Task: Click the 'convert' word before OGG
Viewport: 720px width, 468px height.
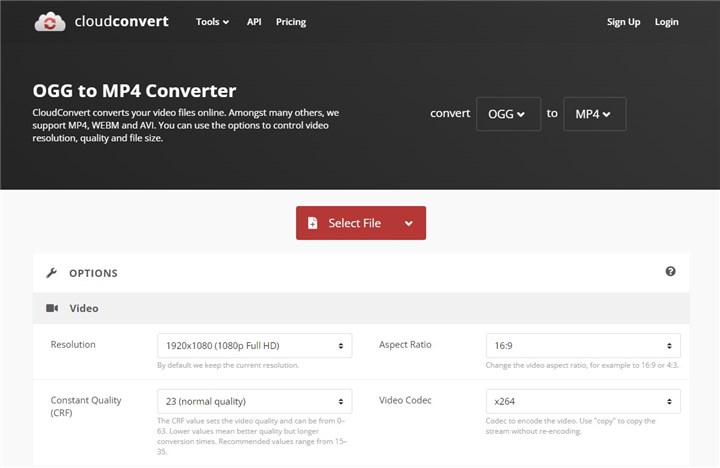Action: coord(450,113)
